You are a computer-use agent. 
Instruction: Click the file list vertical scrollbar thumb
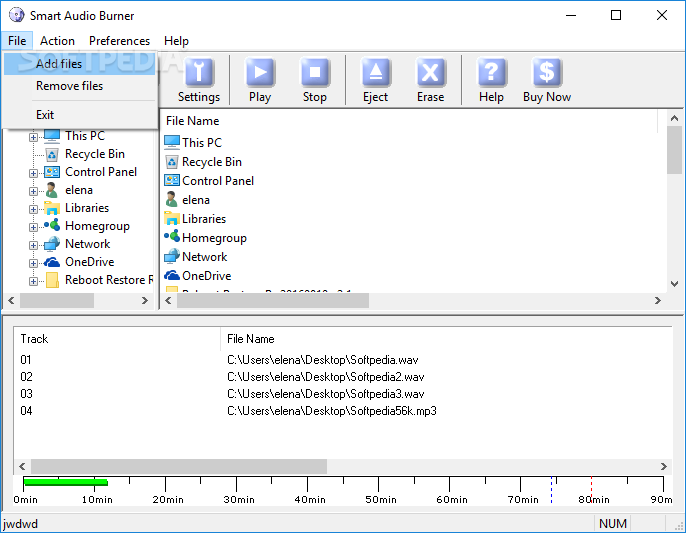[x=674, y=150]
